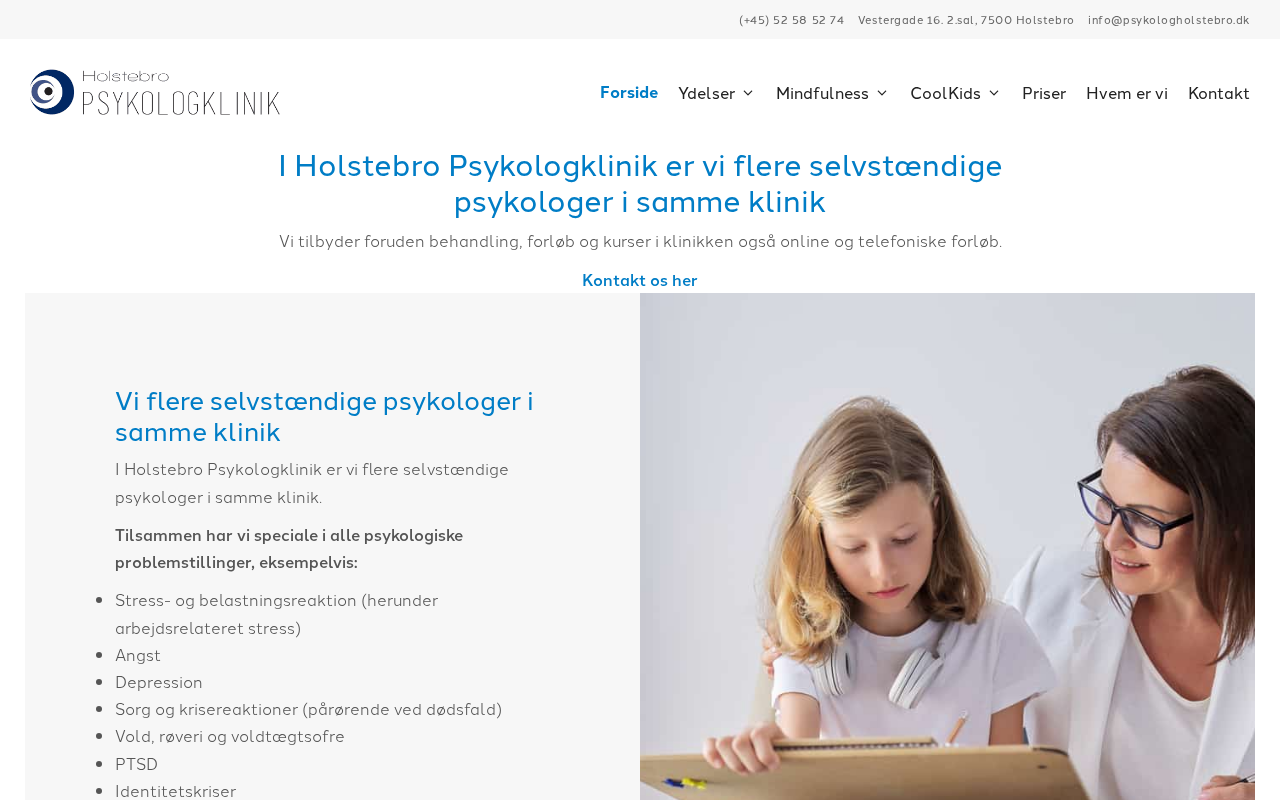
Task: Expand the Ydelser dropdown chevron
Action: pos(748,93)
